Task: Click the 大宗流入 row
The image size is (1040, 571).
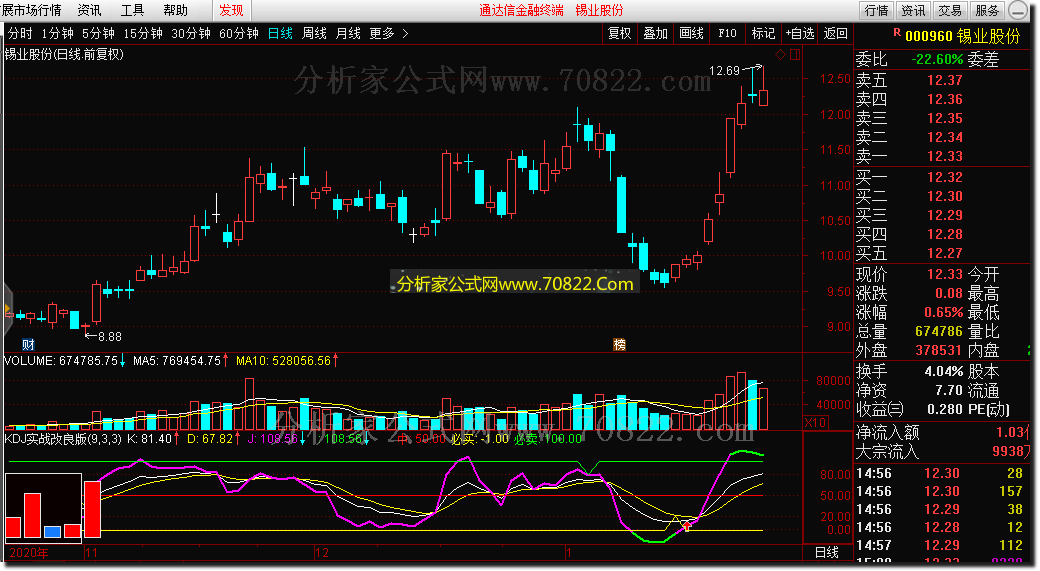Action: coord(942,452)
